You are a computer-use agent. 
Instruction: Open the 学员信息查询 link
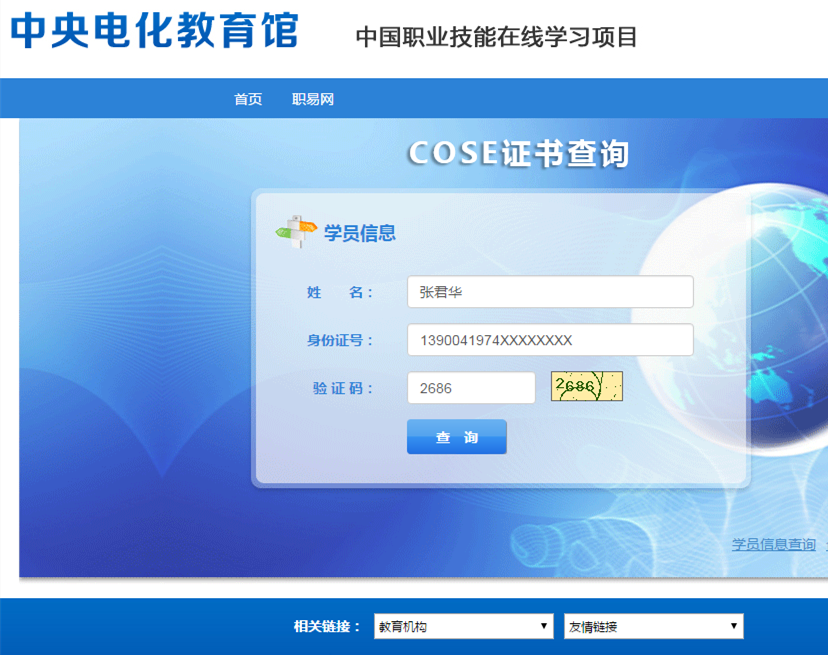(x=774, y=544)
